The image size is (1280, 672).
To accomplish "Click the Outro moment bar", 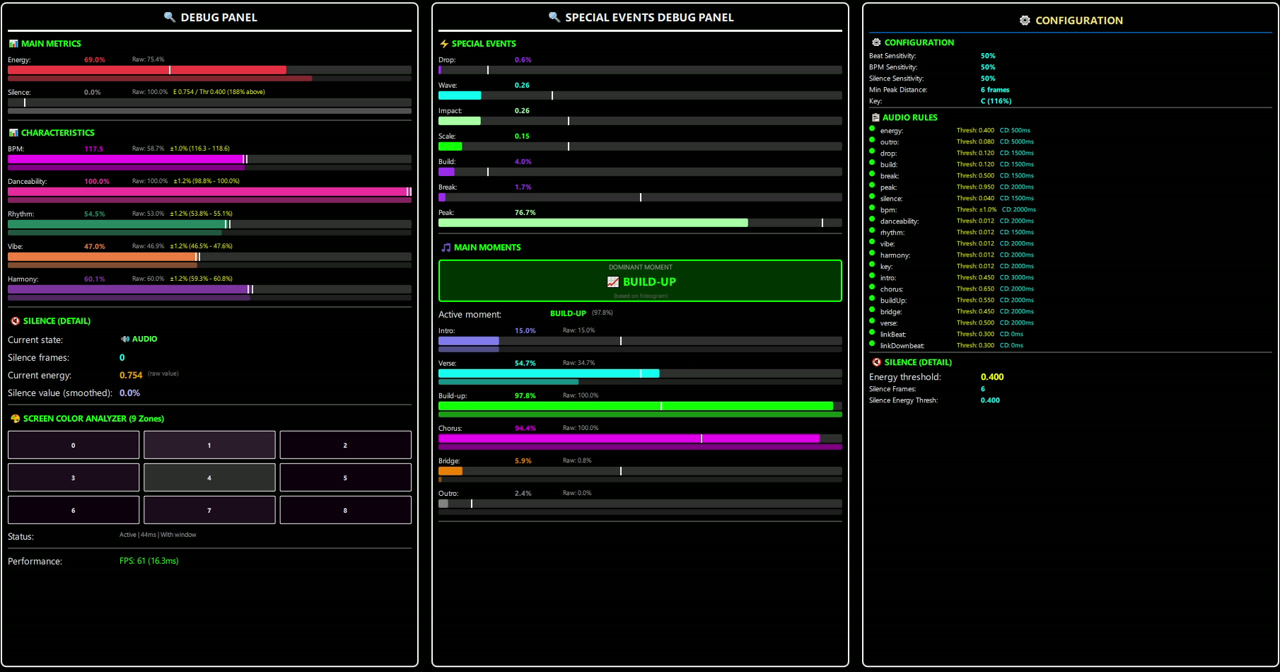I will pos(640,504).
